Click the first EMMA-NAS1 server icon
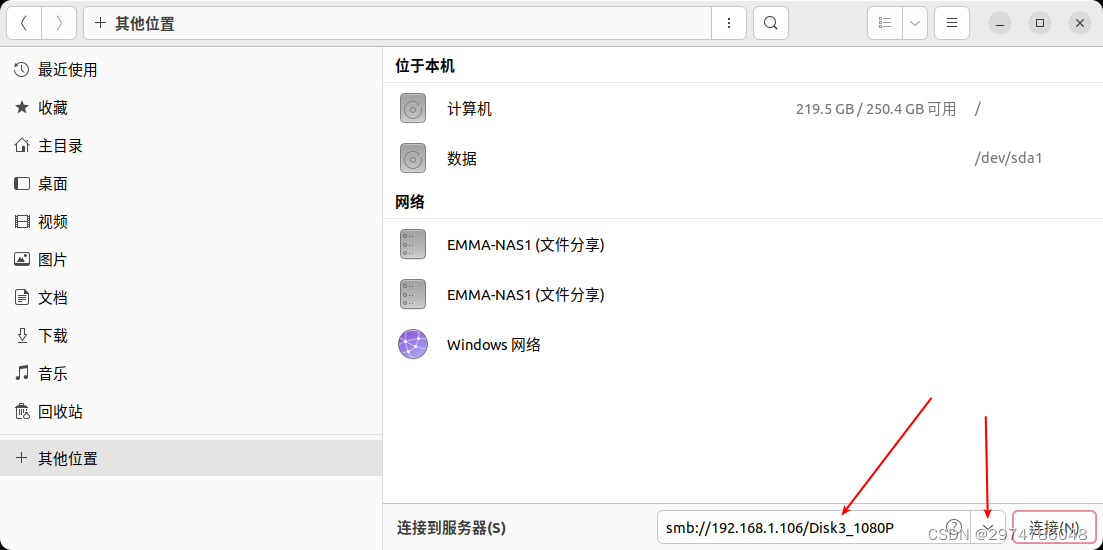The image size is (1103, 550). point(413,245)
